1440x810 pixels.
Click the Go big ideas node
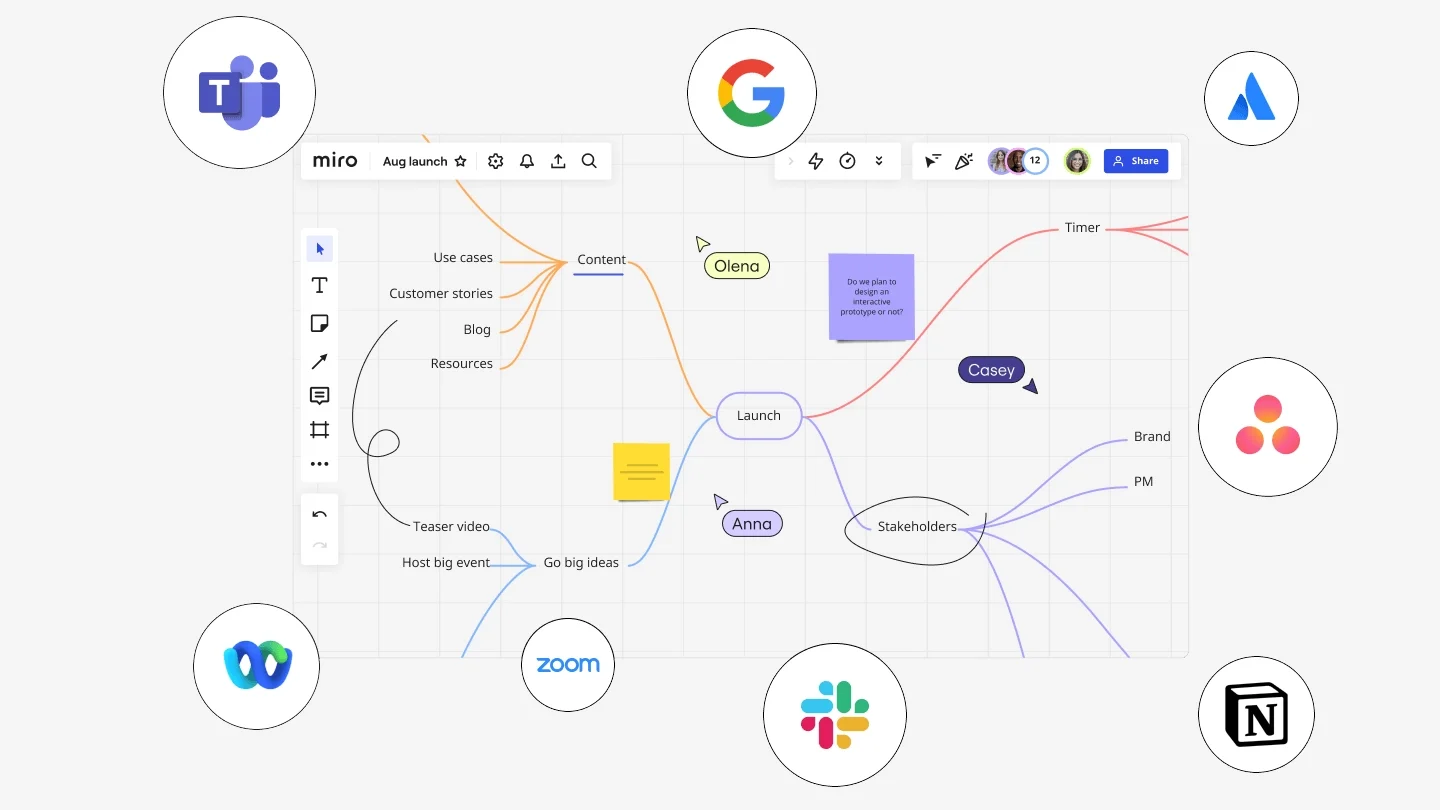pyautogui.click(x=581, y=563)
